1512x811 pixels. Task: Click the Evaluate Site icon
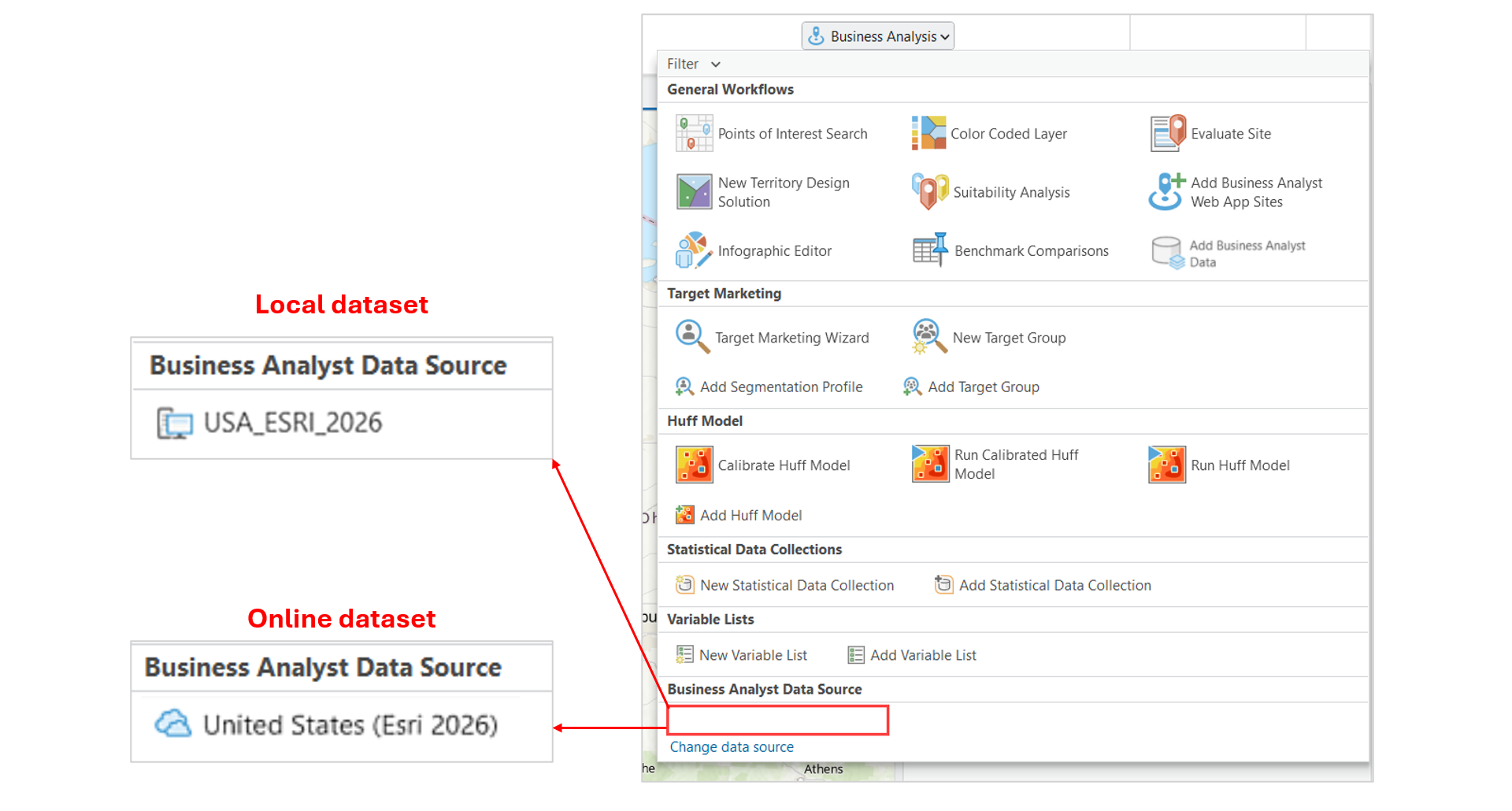coord(1168,133)
